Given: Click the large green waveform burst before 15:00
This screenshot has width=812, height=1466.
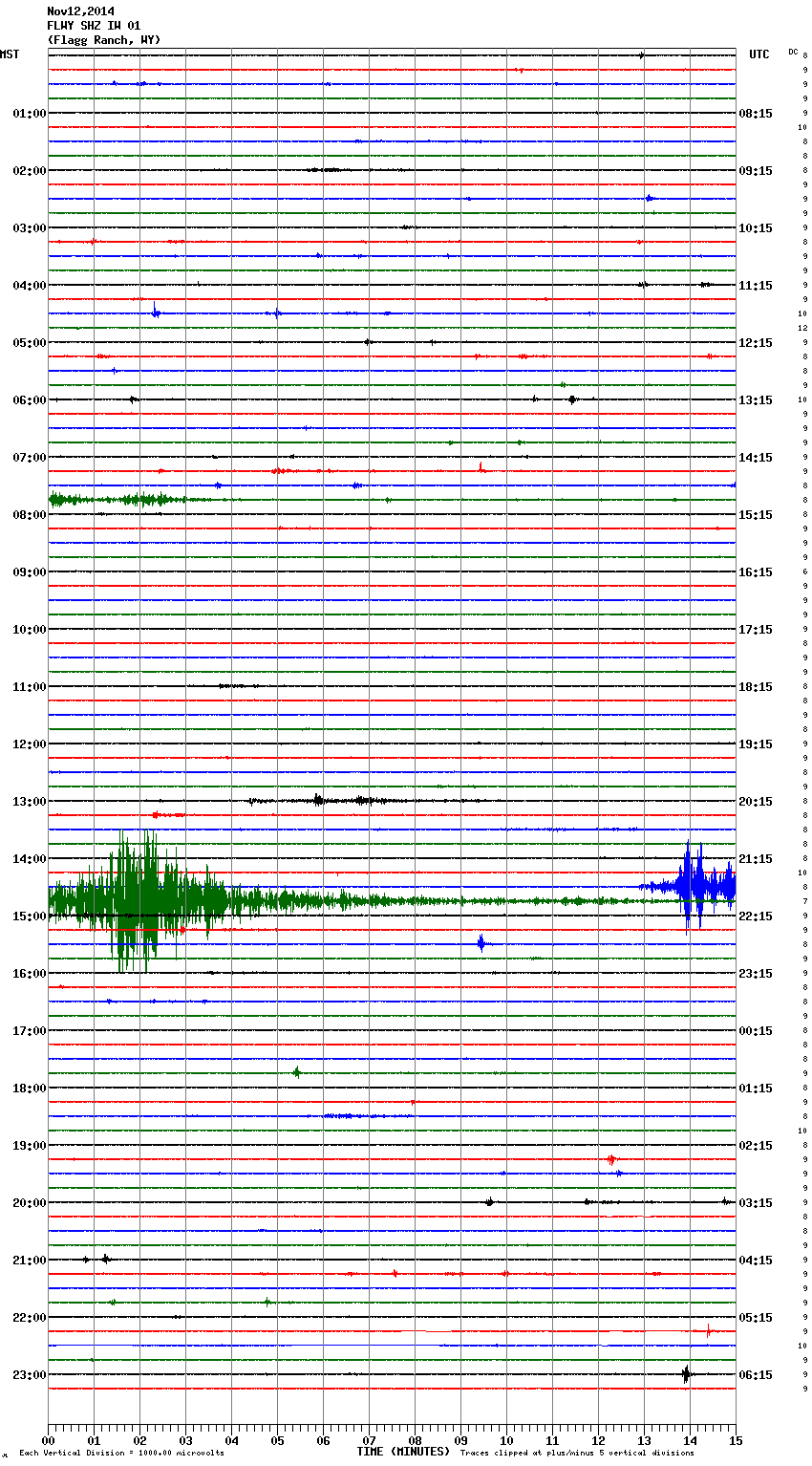Looking at the screenshot, I should click(141, 901).
